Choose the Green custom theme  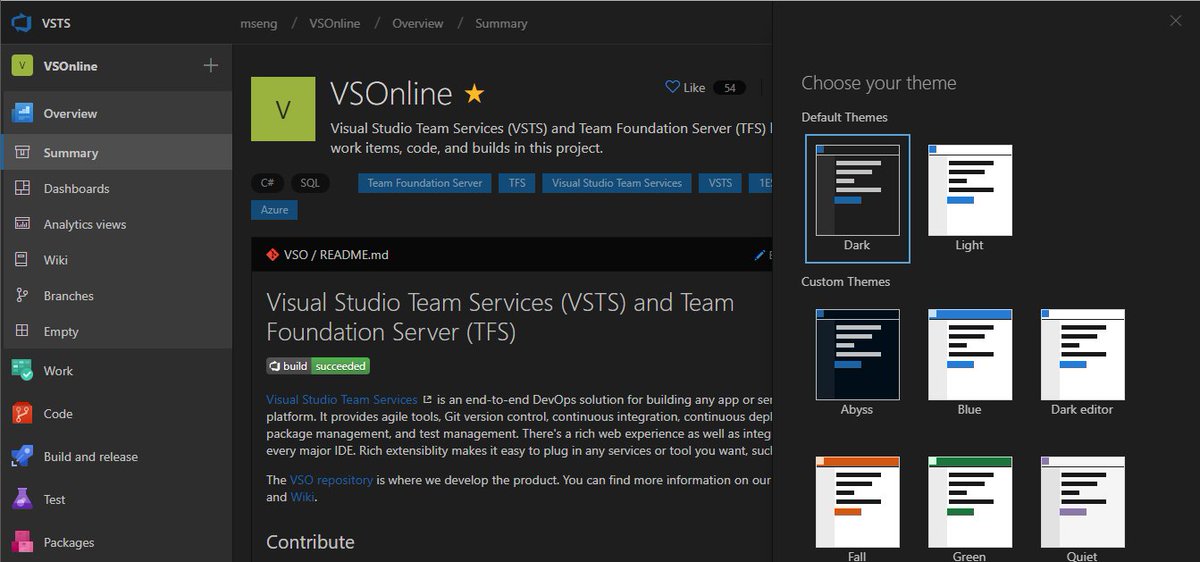tap(969, 508)
